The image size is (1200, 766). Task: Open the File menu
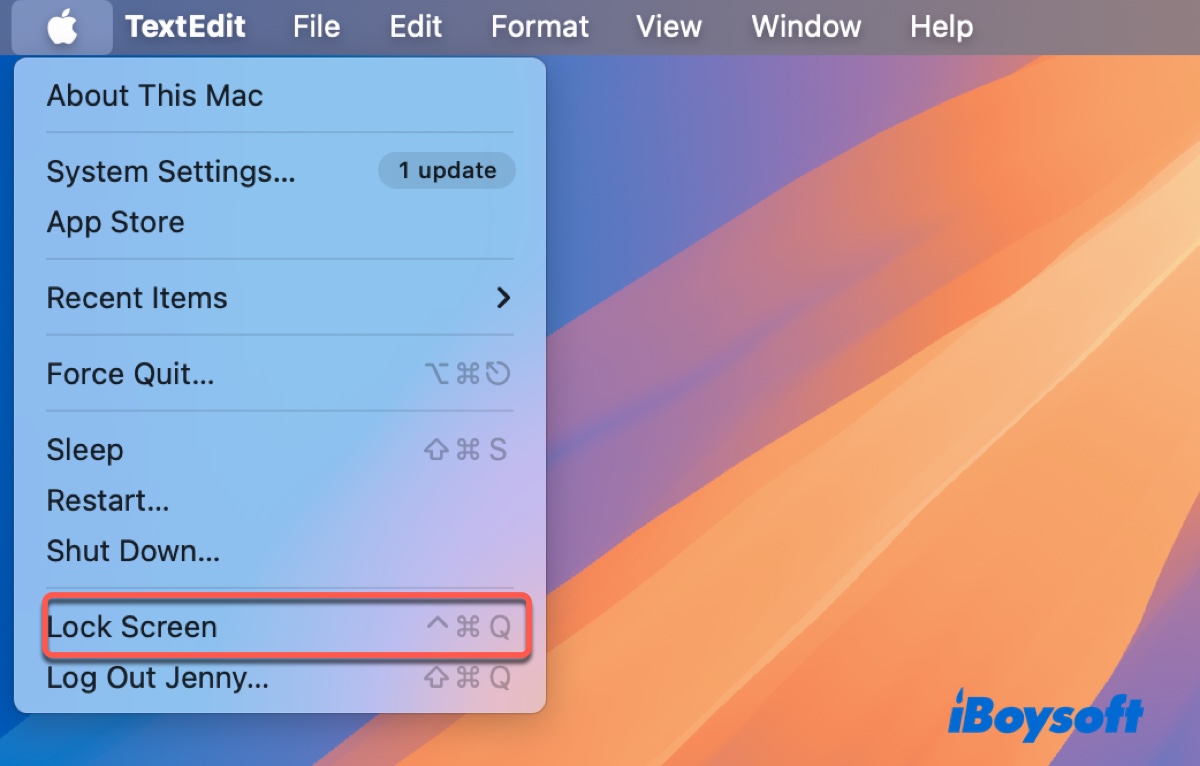click(x=317, y=27)
